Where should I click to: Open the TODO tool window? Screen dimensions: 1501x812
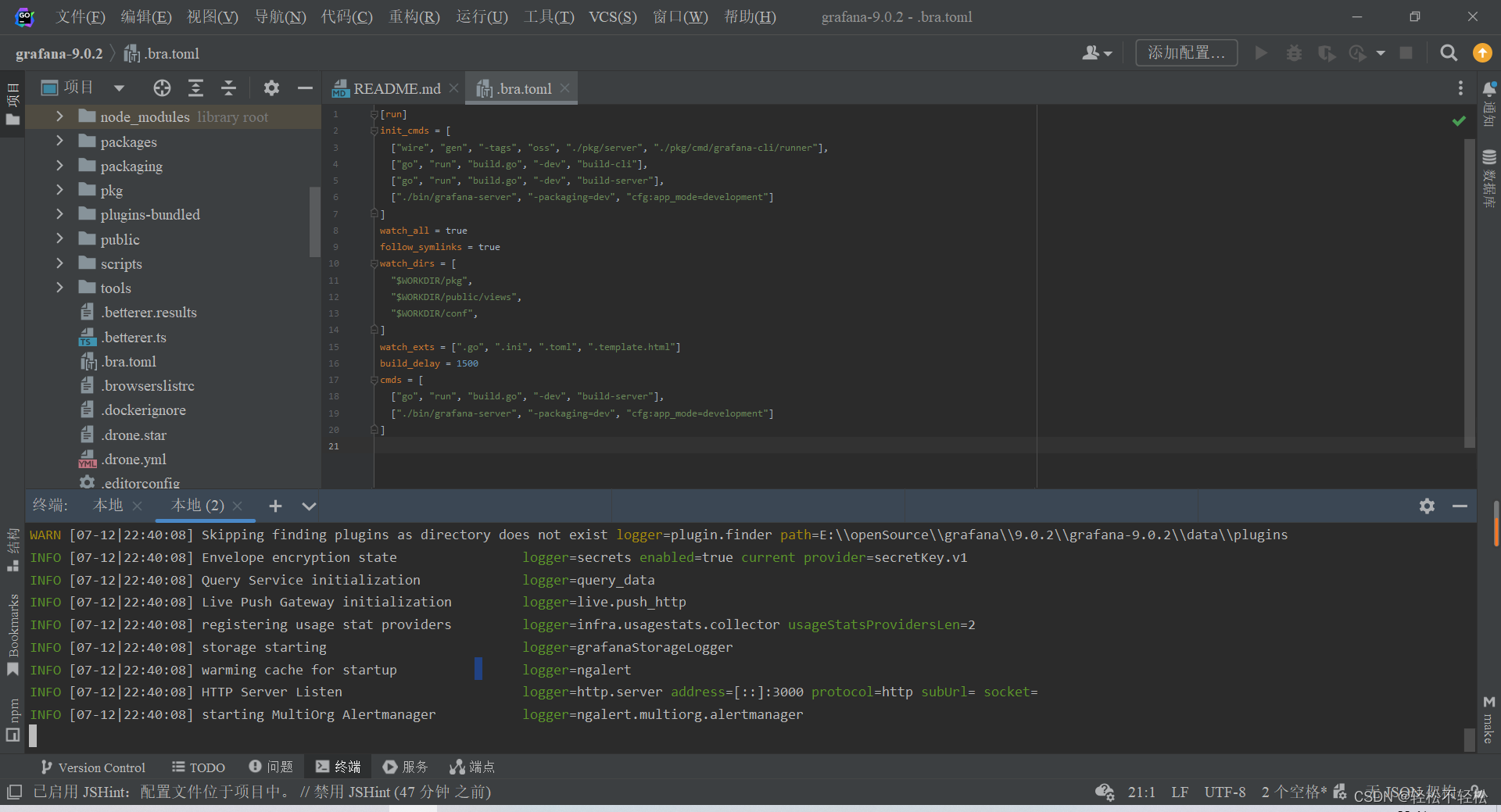199,767
